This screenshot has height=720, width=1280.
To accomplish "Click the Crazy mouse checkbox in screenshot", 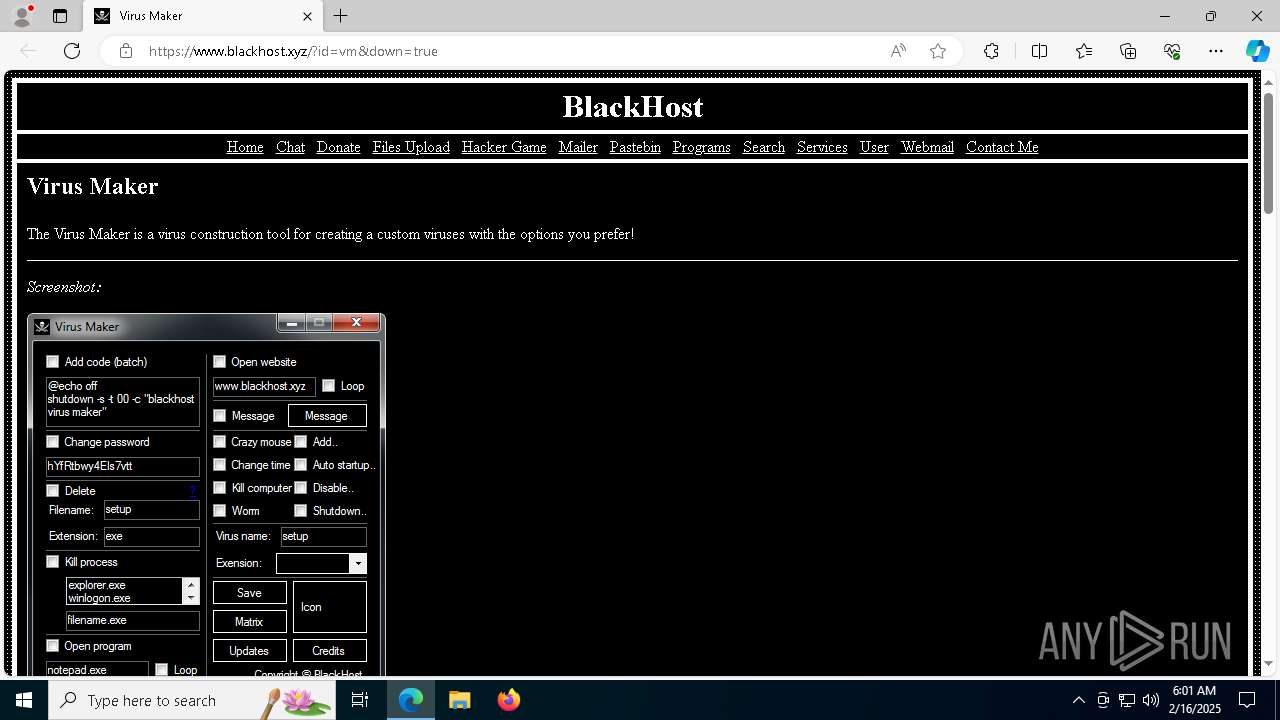I will (220, 441).
